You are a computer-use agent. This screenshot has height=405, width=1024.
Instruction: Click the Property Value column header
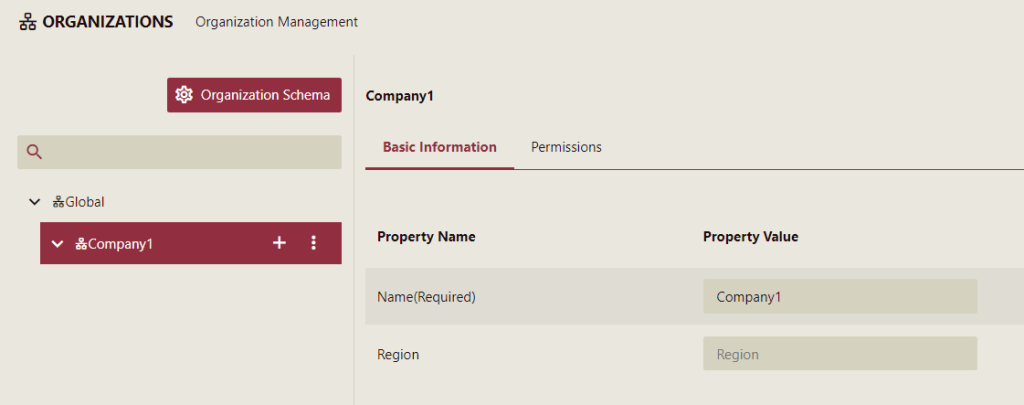(x=750, y=237)
